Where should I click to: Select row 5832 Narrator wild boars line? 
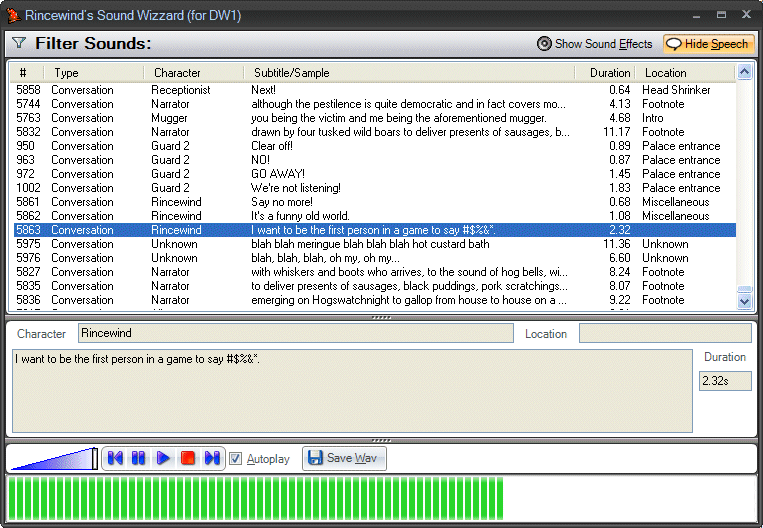375,132
